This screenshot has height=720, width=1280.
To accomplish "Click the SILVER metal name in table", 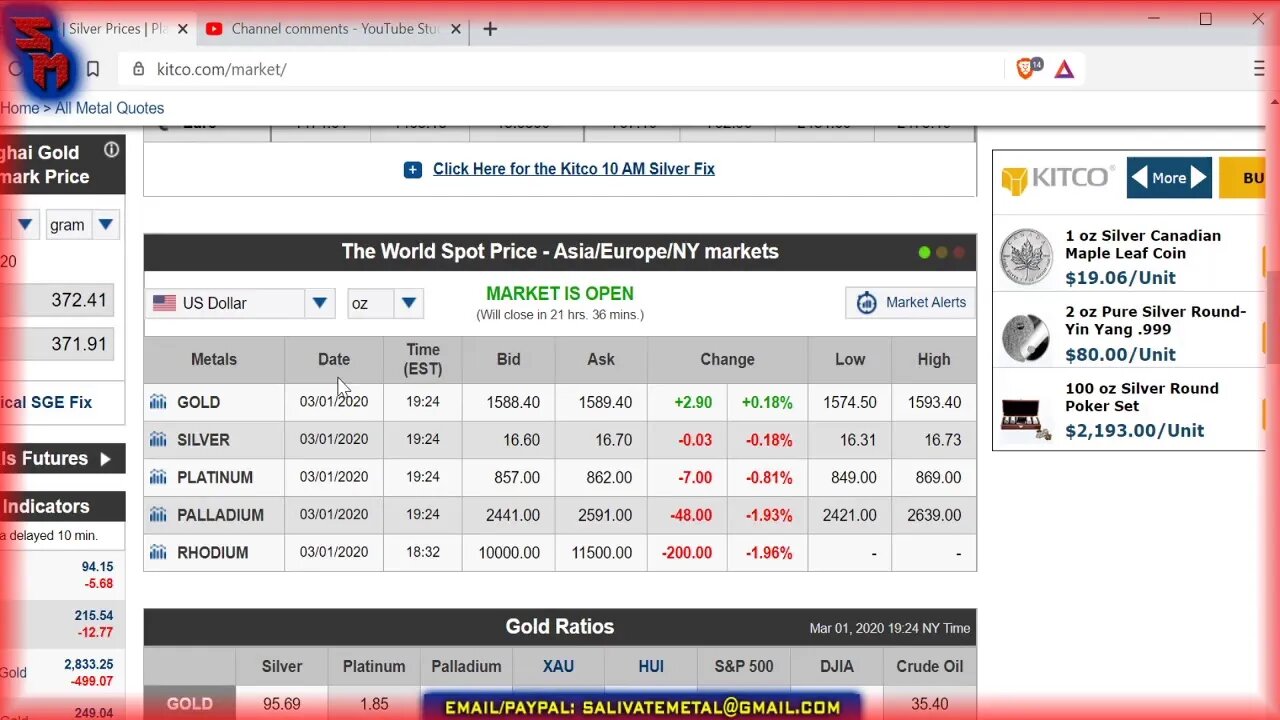I will 203,440.
